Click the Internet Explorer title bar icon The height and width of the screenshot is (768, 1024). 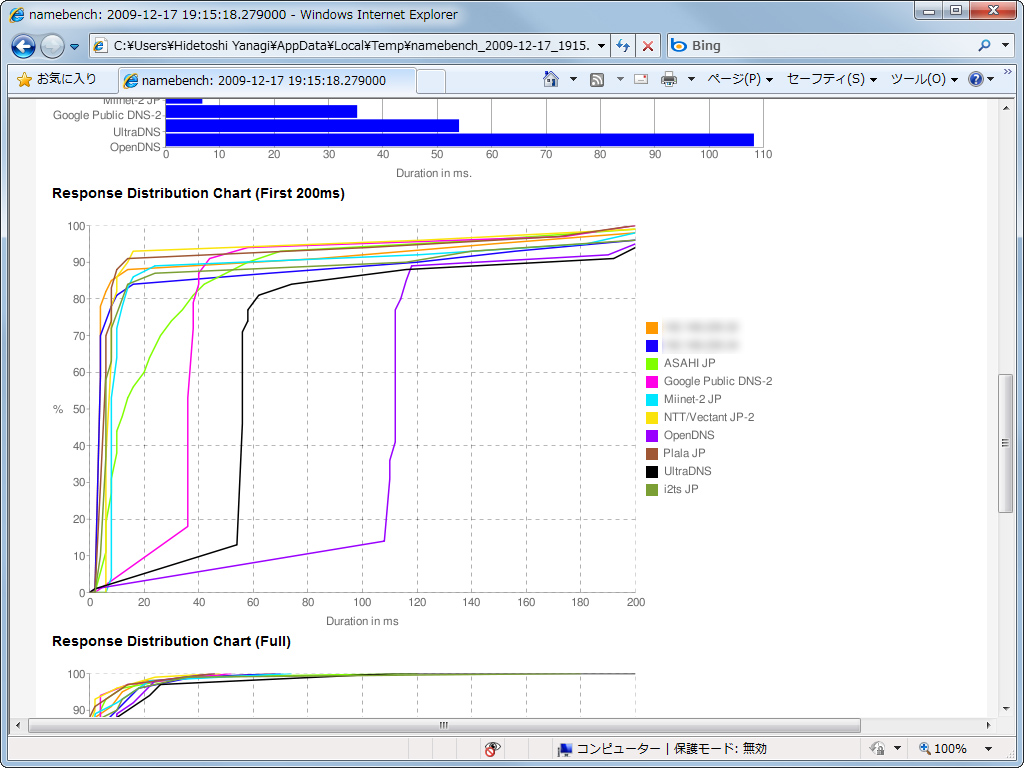pos(17,14)
